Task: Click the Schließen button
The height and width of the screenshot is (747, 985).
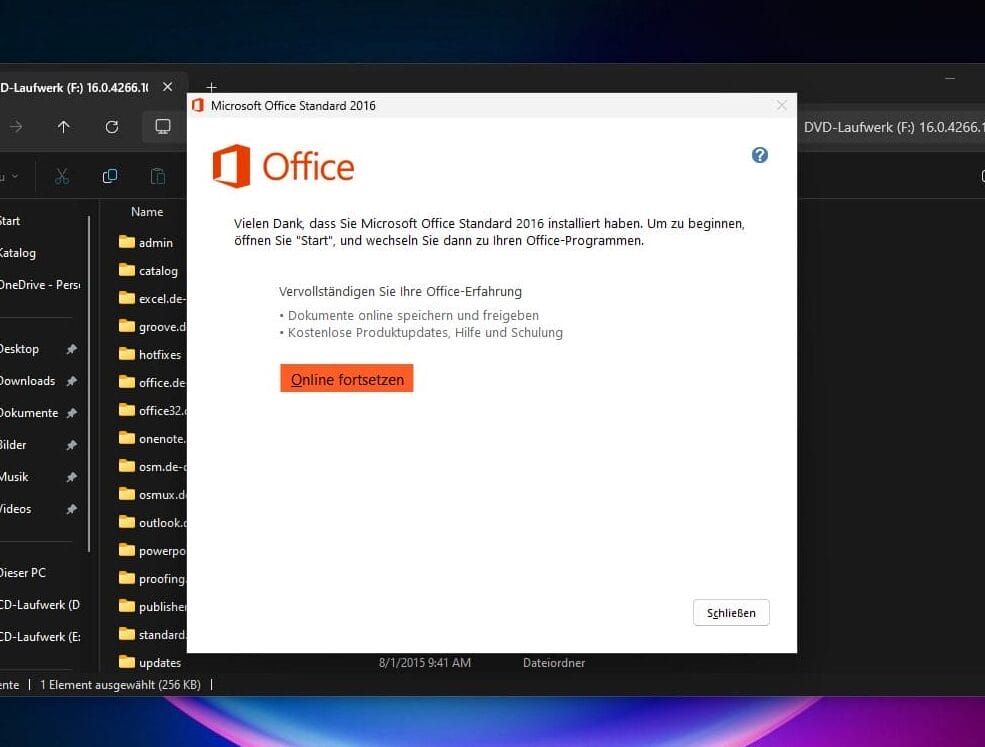Action: pyautogui.click(x=731, y=612)
